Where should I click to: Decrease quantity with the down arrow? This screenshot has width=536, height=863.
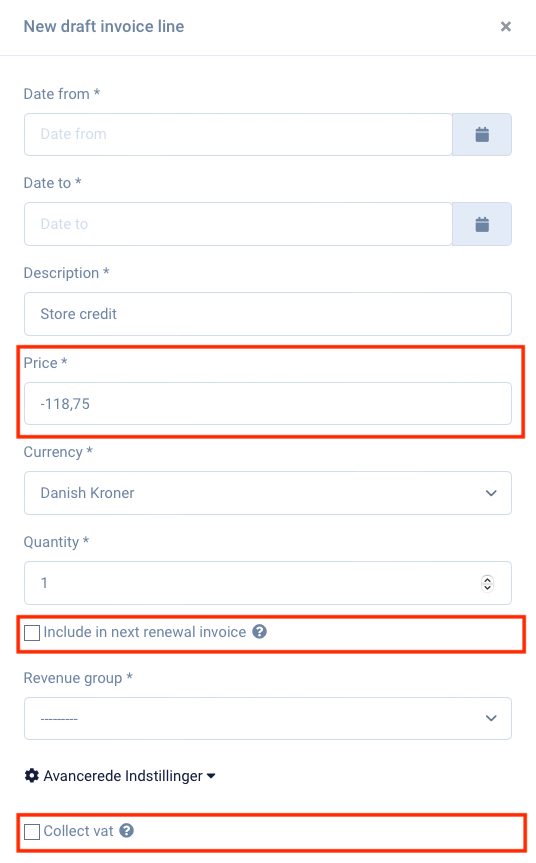tap(487, 587)
